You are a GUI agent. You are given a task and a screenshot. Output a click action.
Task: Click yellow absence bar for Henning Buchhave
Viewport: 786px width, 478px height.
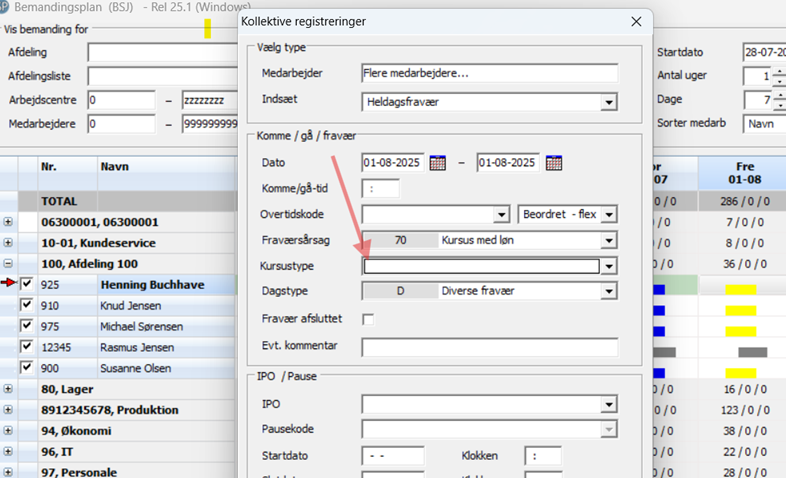pos(741,289)
